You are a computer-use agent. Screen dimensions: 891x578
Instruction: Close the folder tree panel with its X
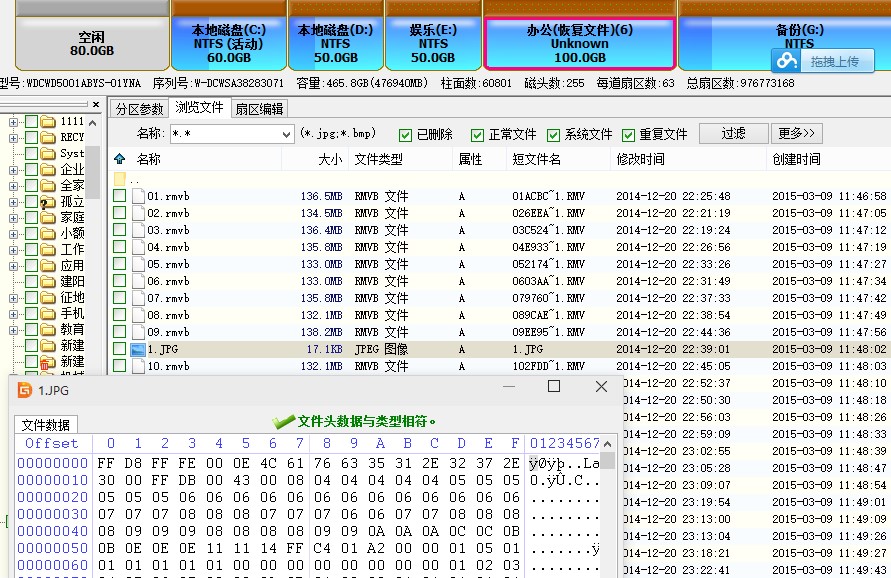96,105
